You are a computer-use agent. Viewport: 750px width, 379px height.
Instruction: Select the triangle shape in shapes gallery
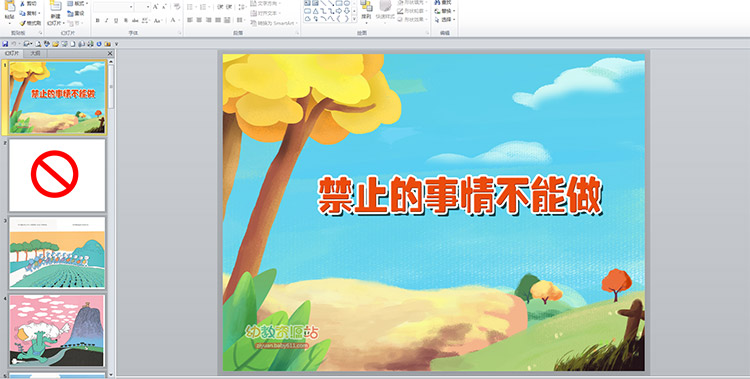coord(316,11)
